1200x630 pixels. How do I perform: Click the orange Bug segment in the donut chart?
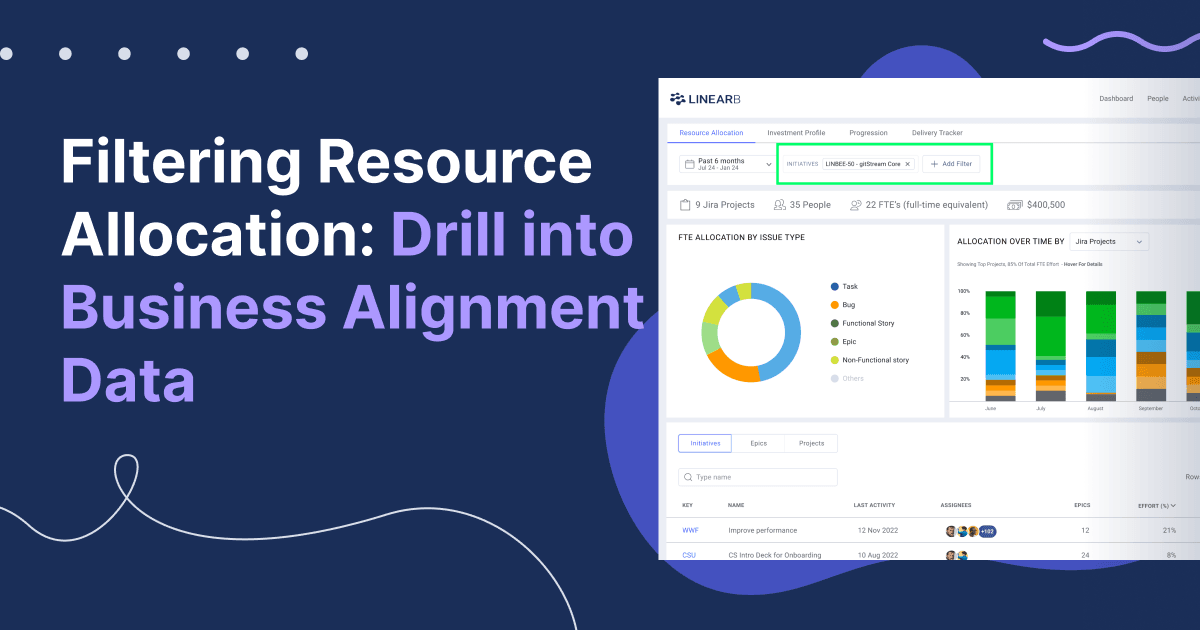click(x=735, y=372)
